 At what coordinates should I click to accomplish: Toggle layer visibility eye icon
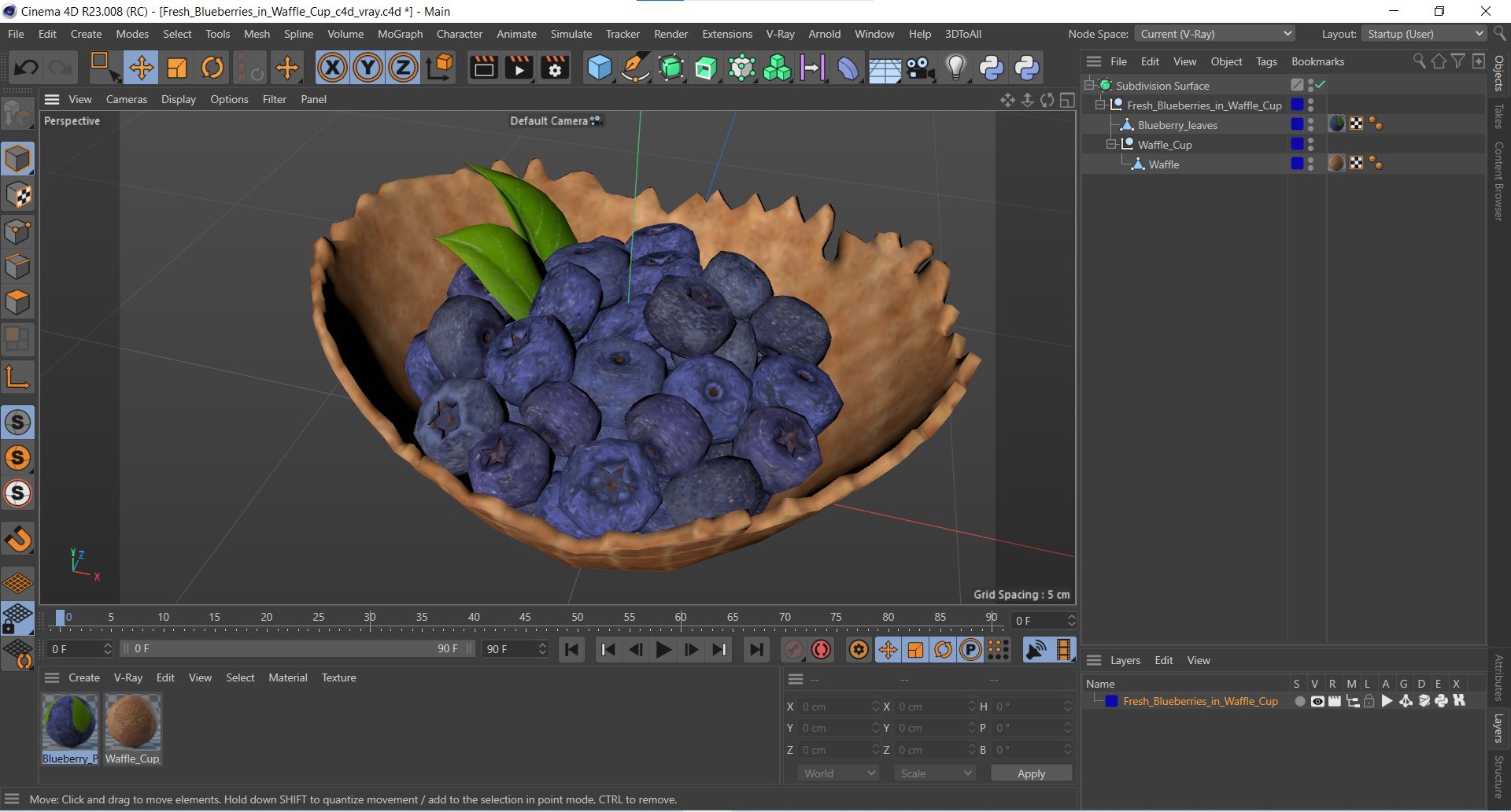pyautogui.click(x=1317, y=701)
